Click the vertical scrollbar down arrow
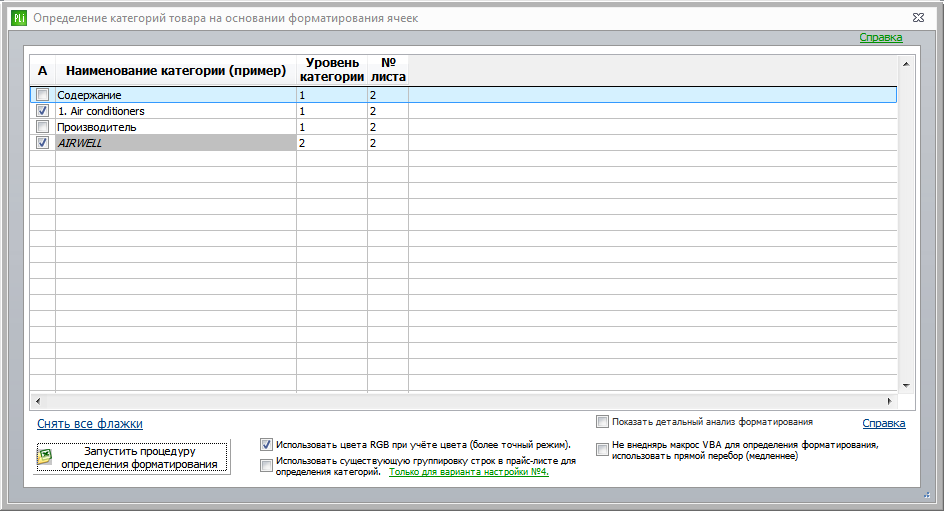 tap(906, 386)
